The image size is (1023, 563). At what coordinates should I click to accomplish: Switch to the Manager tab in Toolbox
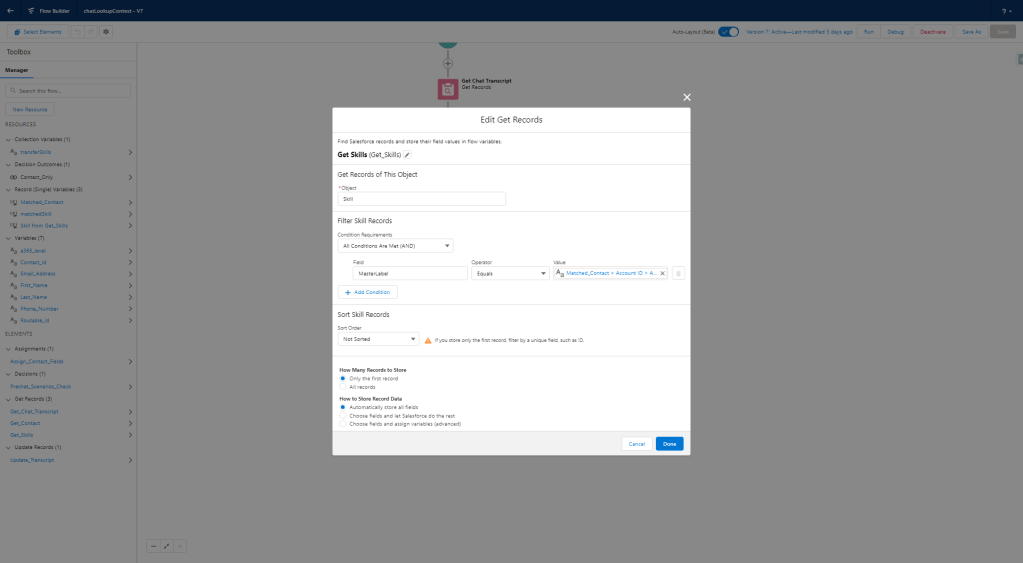17,70
